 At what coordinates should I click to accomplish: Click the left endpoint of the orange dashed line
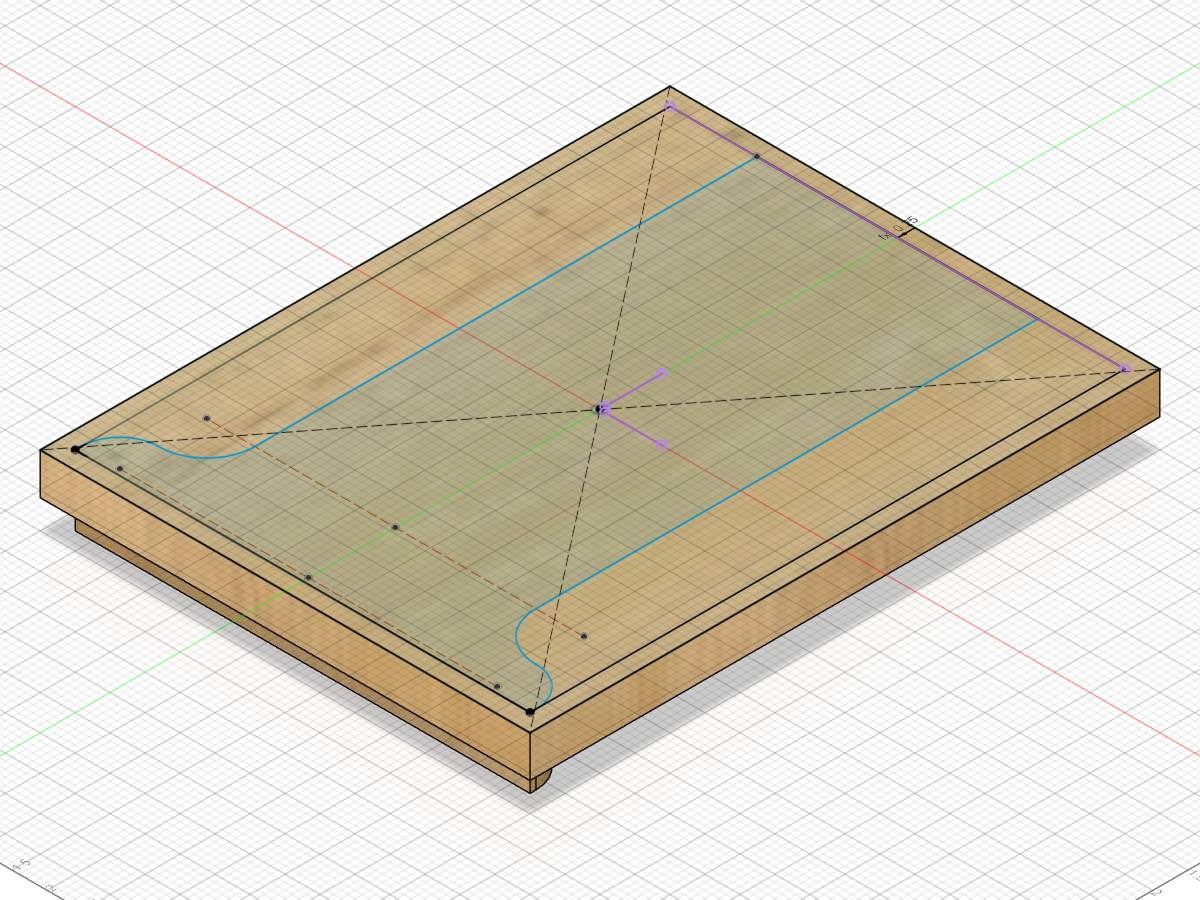pos(207,418)
